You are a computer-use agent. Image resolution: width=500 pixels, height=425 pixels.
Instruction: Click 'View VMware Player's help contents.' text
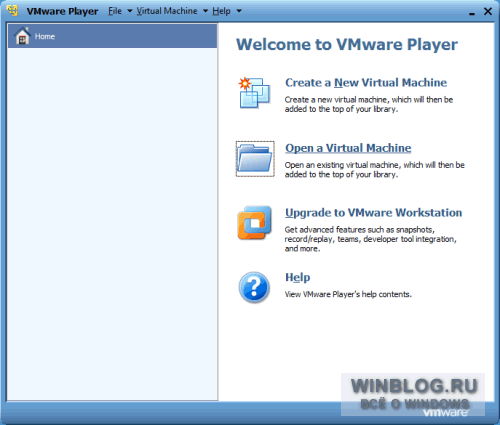point(348,294)
